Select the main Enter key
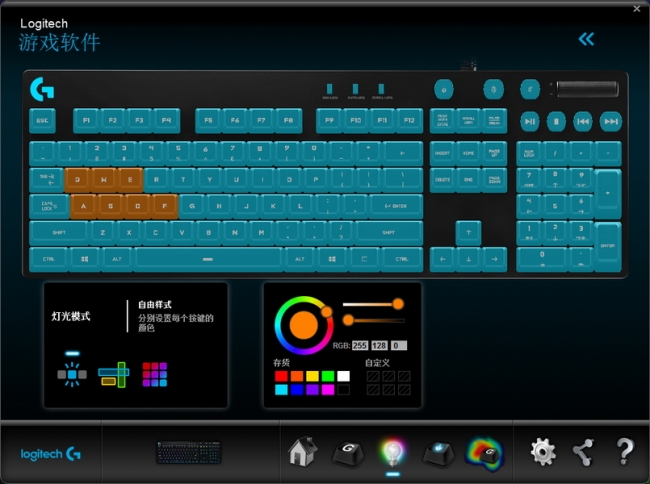This screenshot has height=484, width=650. 396,206
